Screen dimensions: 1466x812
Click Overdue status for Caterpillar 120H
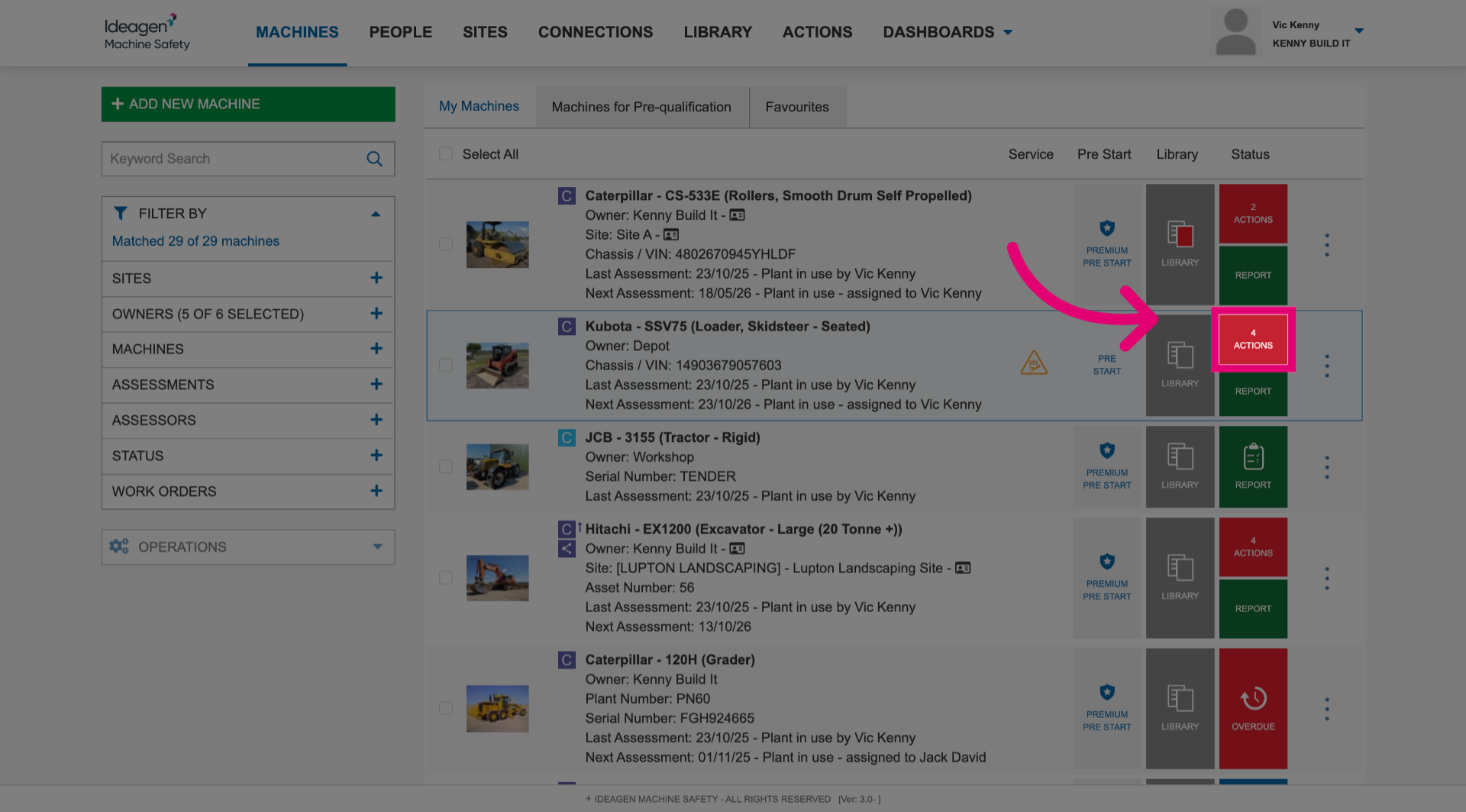[1253, 708]
